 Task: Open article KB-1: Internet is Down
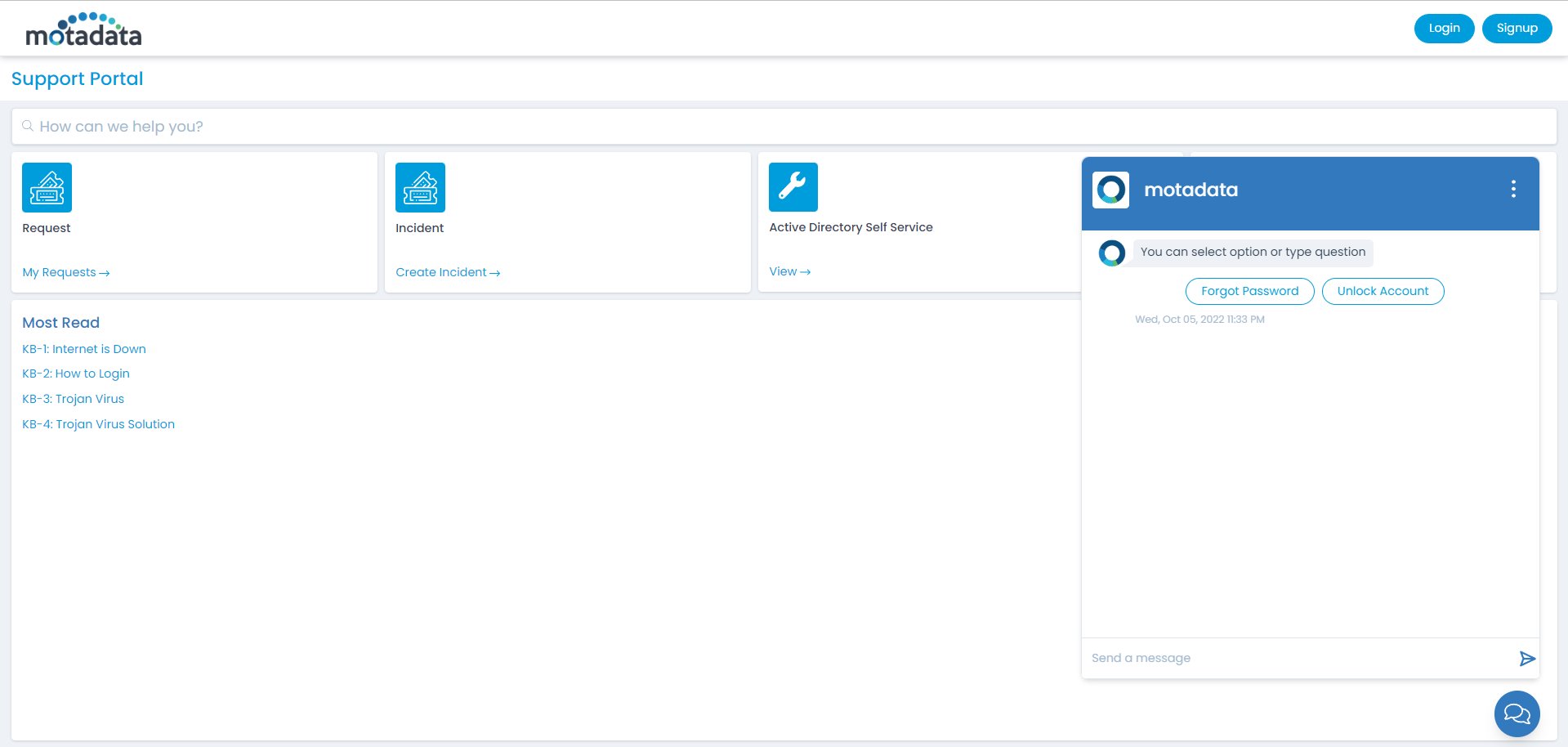(84, 349)
